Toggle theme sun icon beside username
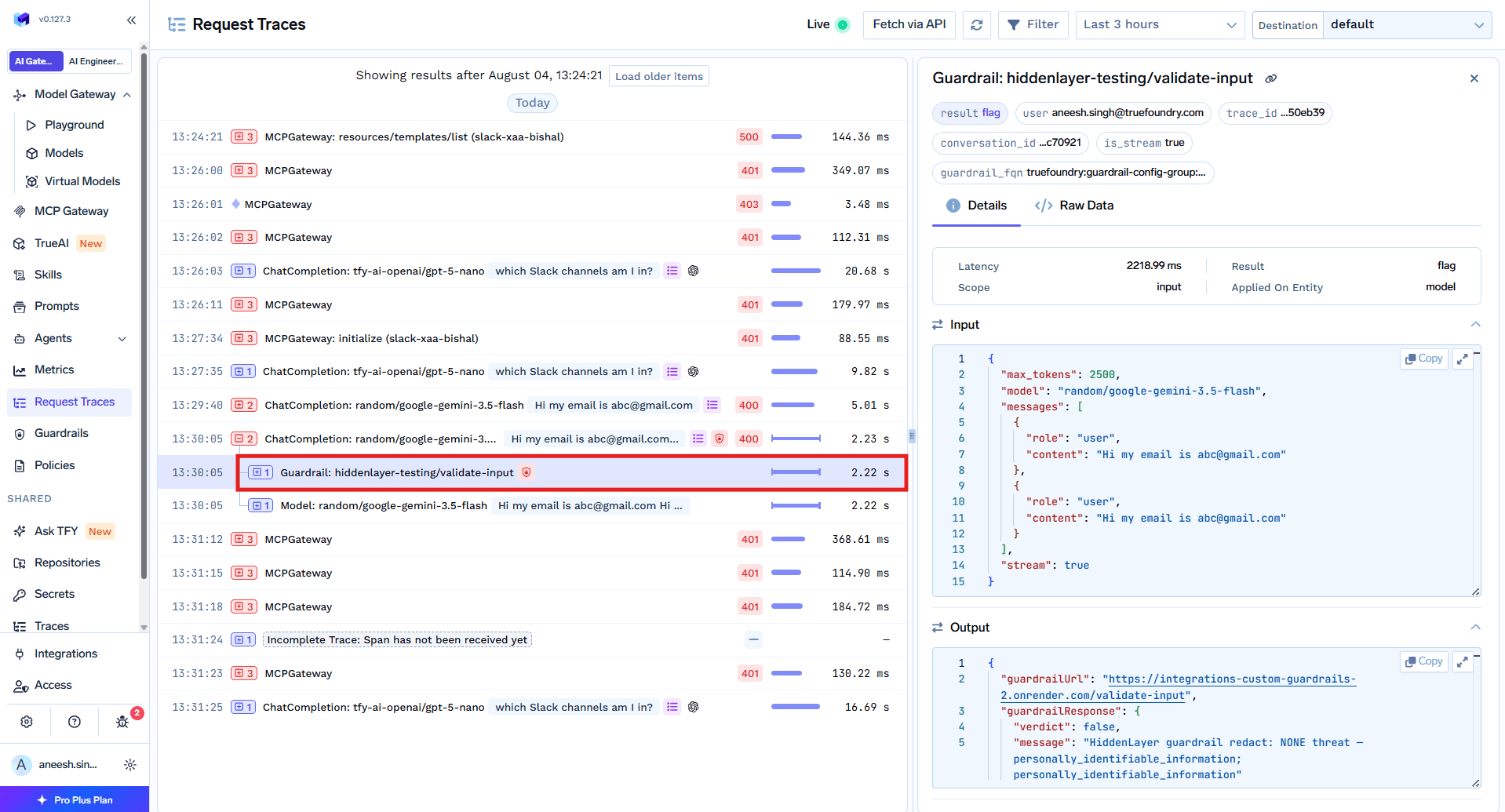Image resolution: width=1505 pixels, height=812 pixels. tap(130, 764)
